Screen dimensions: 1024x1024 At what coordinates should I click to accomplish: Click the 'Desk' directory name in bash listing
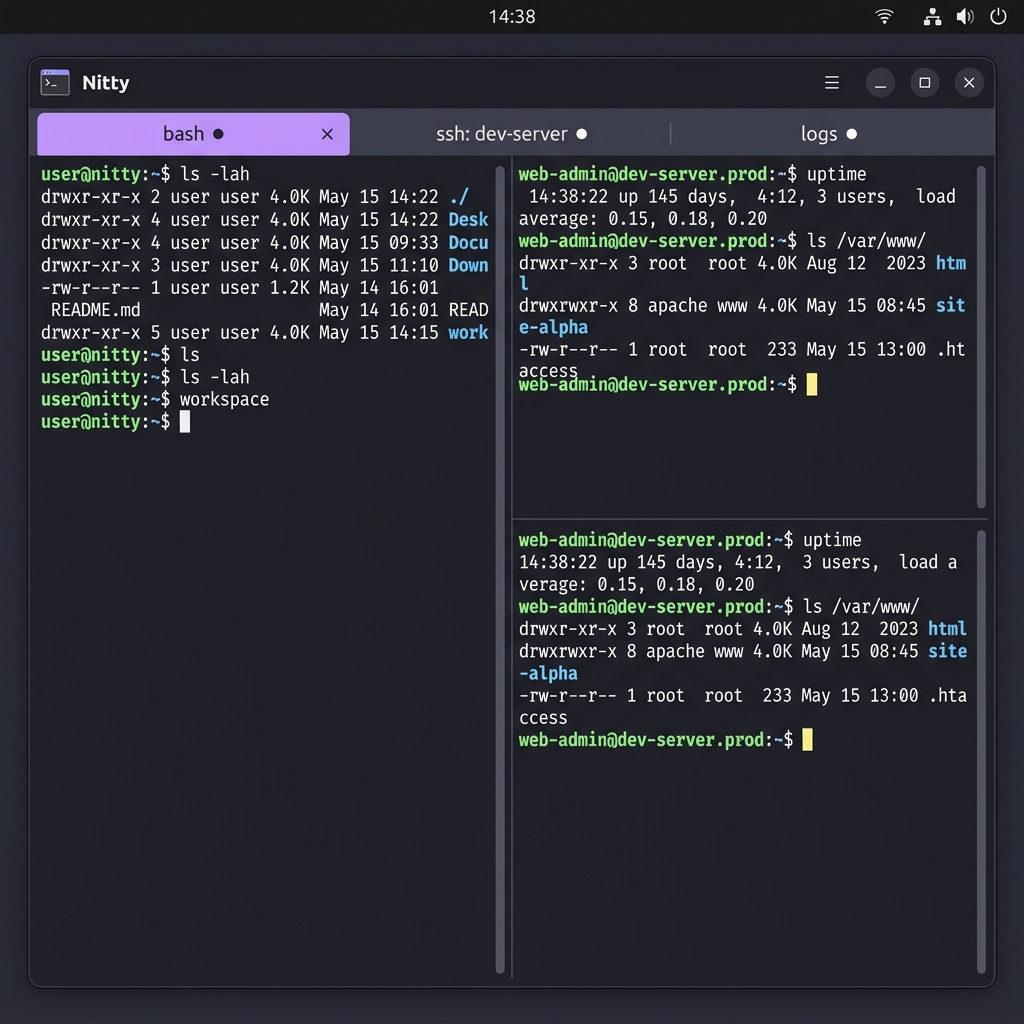(x=468, y=219)
